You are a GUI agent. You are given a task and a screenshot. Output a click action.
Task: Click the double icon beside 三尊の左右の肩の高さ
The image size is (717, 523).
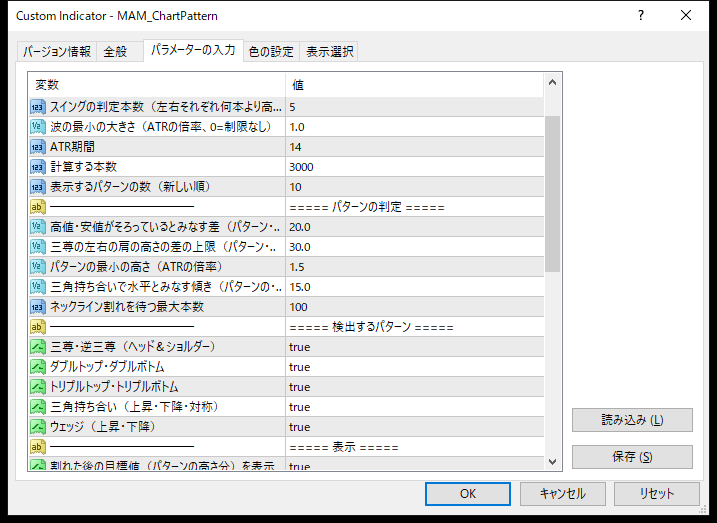click(38, 247)
